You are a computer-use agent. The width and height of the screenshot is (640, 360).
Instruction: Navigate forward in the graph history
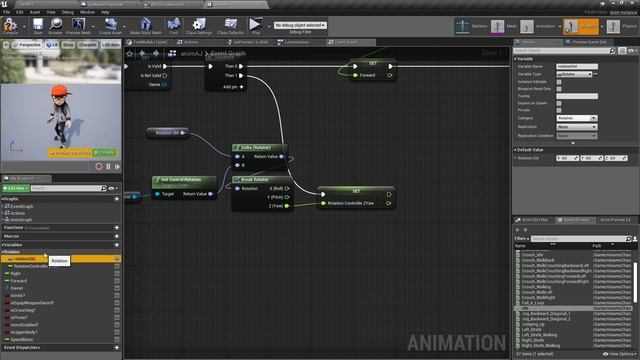(x=156, y=53)
